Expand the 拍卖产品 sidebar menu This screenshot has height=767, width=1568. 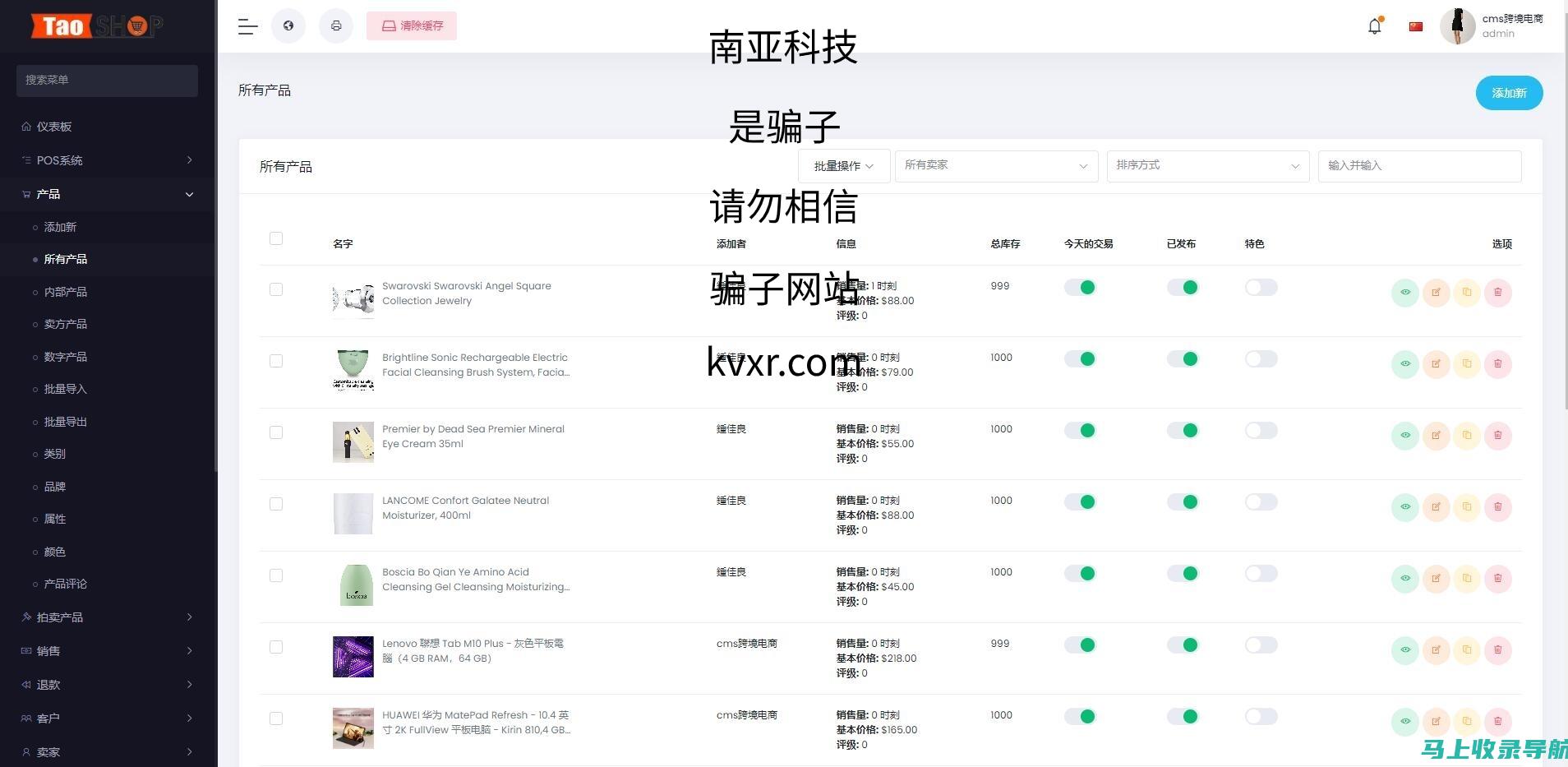pyautogui.click(x=108, y=617)
